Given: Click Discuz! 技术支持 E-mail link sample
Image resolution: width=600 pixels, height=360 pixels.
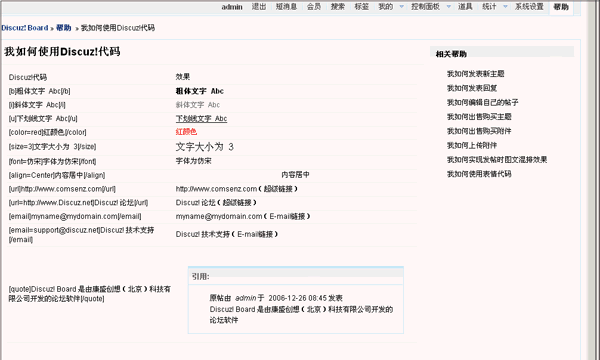Looking at the screenshot, I should [203, 234].
